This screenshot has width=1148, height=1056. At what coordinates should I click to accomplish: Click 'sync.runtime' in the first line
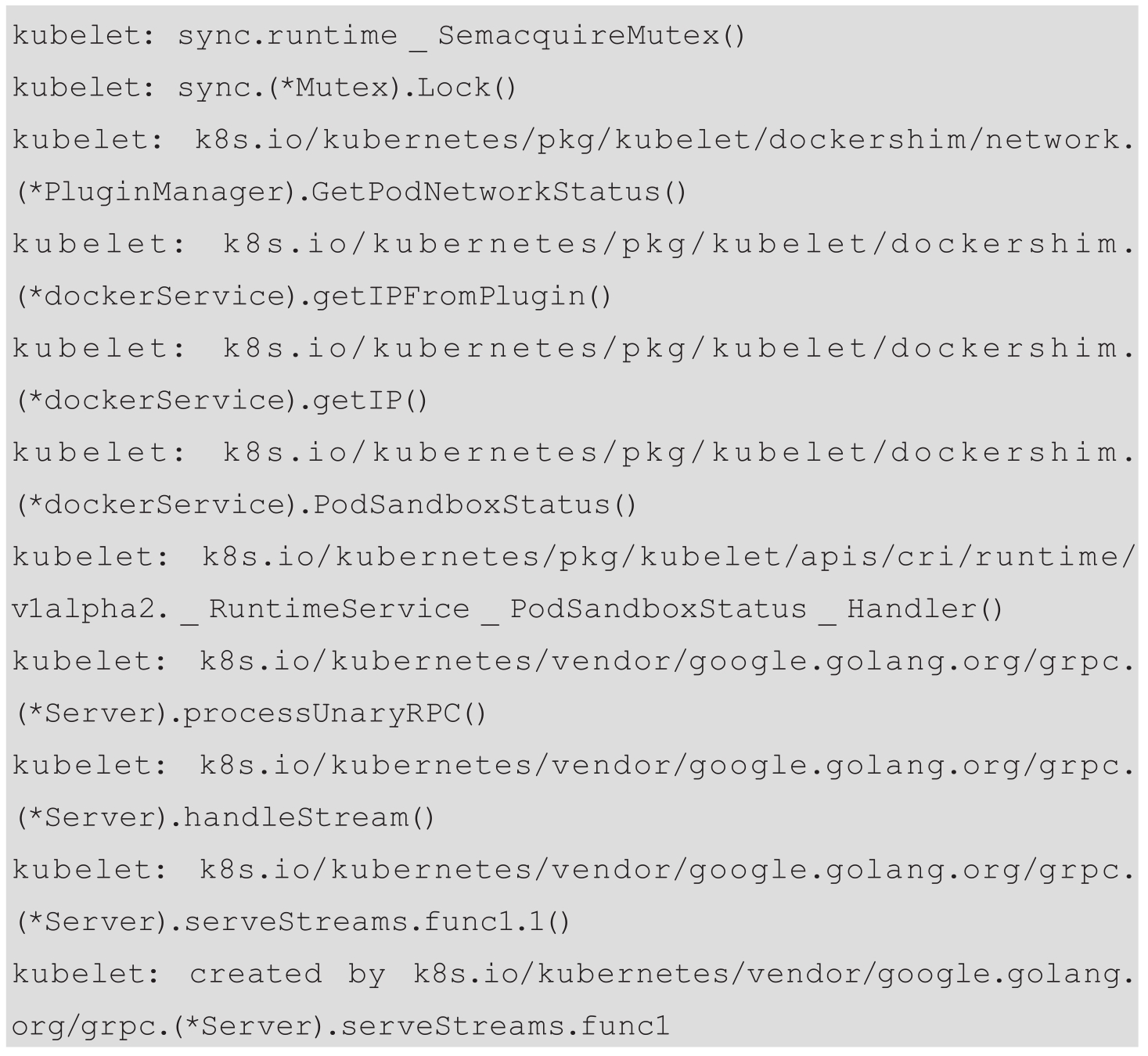click(288, 36)
